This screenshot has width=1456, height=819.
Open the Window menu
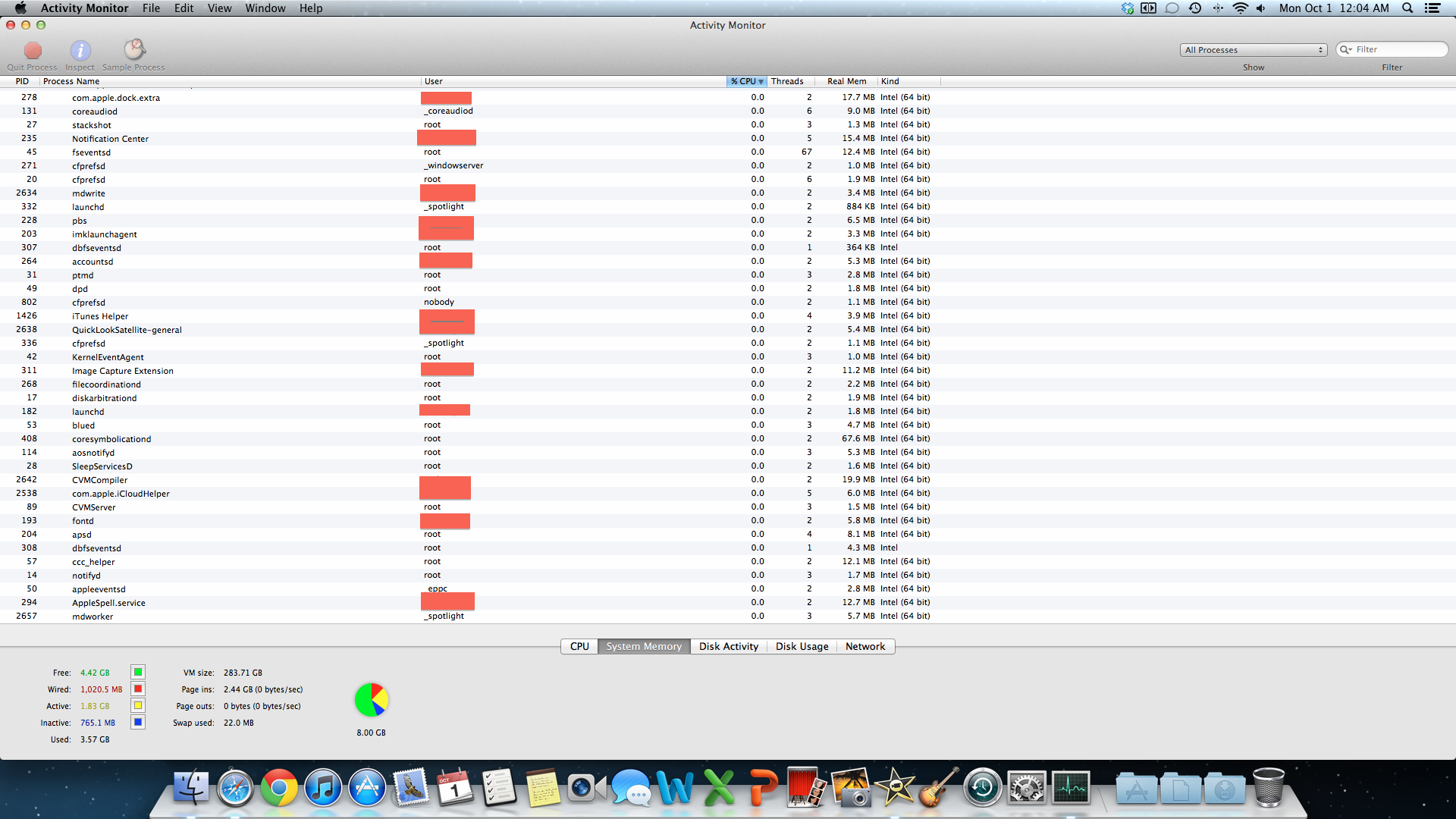tap(265, 8)
